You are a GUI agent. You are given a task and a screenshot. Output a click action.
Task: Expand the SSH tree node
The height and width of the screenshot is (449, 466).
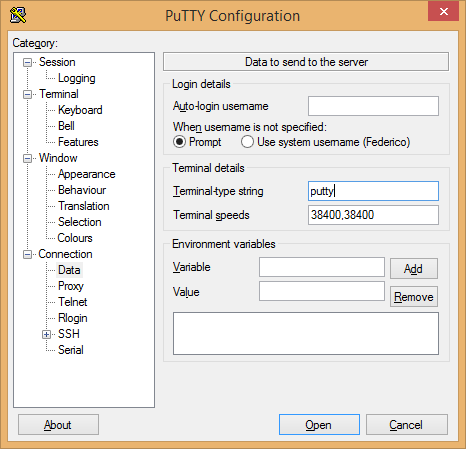47,334
